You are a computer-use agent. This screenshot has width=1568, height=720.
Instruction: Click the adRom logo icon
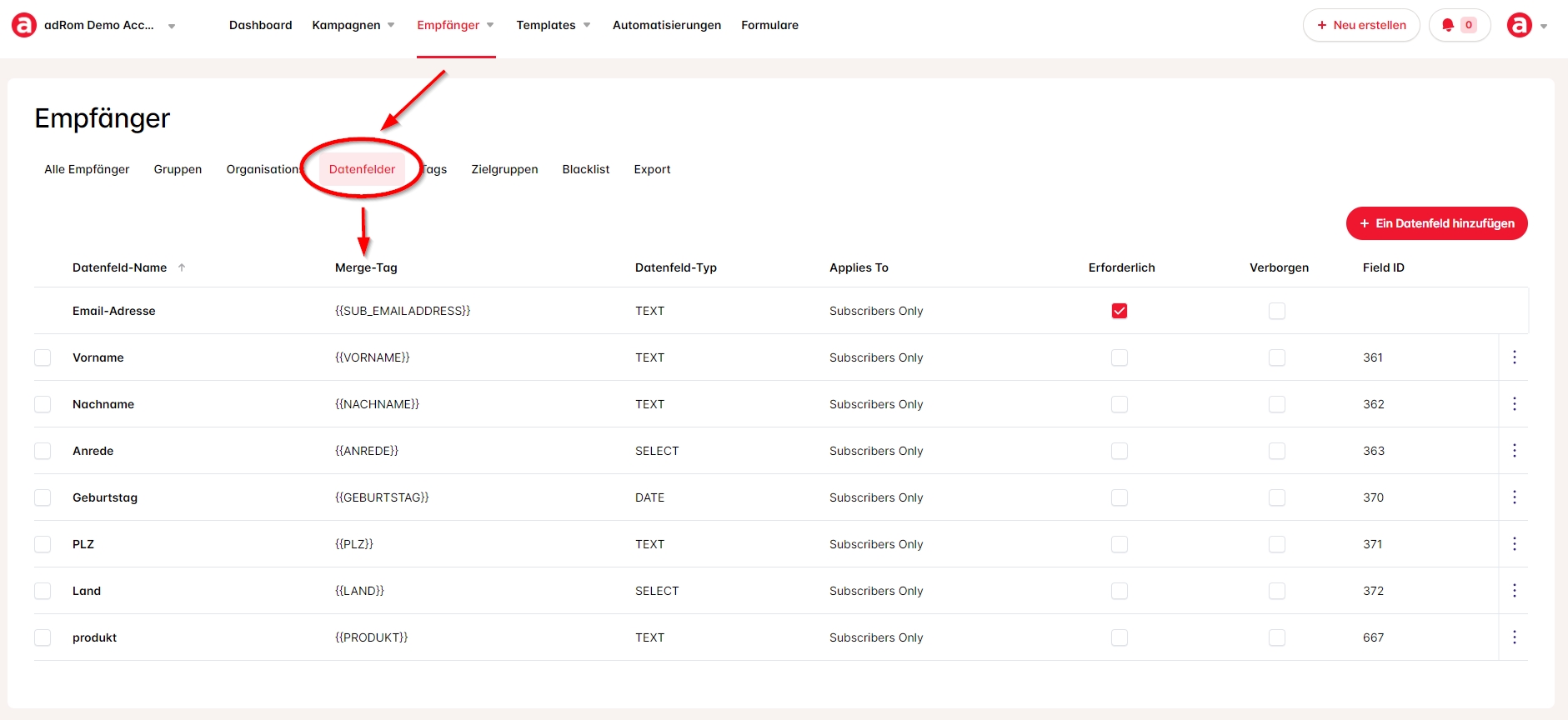(23, 25)
